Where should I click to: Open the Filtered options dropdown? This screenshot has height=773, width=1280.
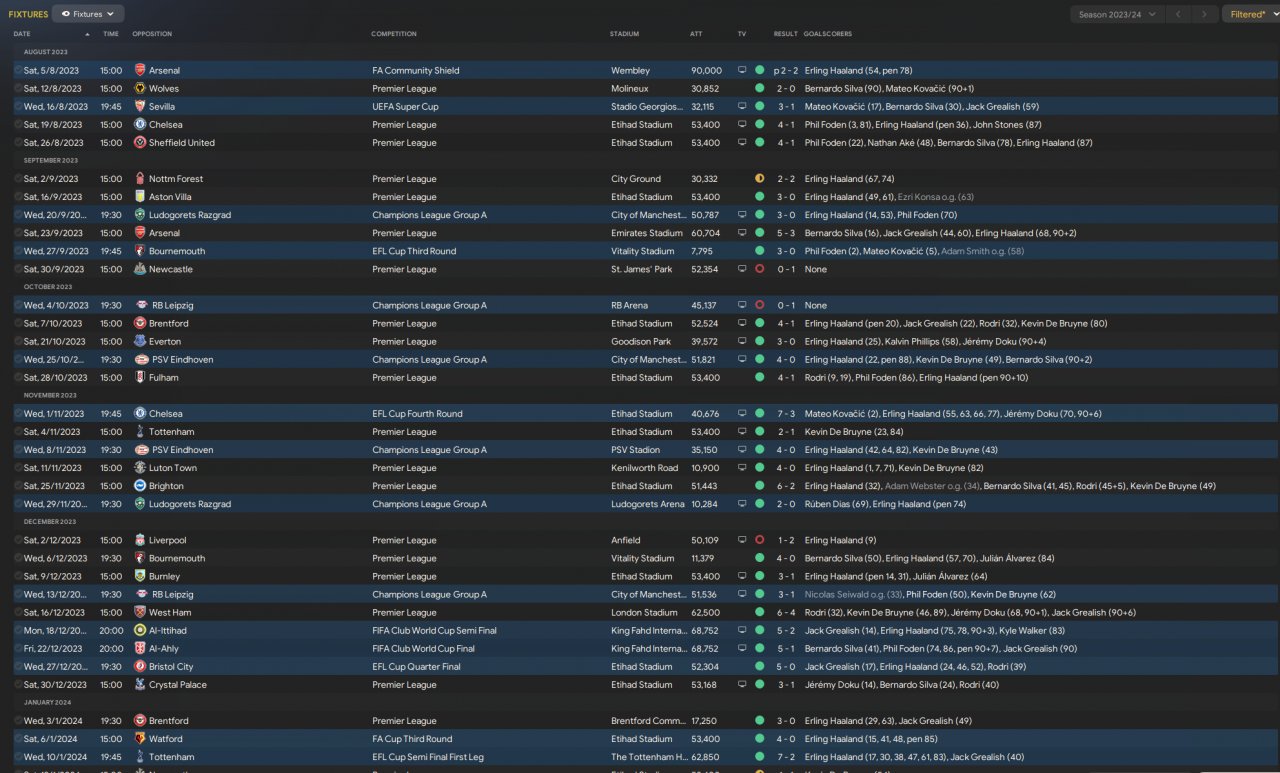point(1251,14)
